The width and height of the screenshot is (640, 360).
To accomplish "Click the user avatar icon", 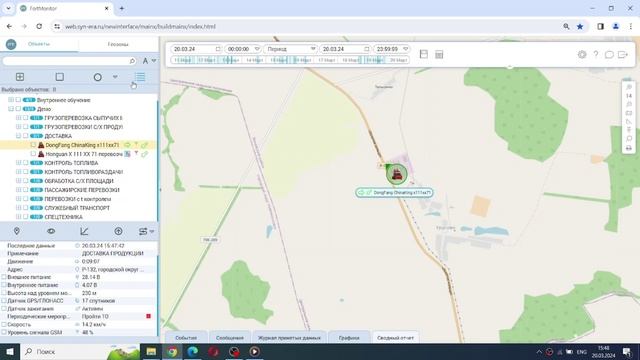I will pos(11,44).
